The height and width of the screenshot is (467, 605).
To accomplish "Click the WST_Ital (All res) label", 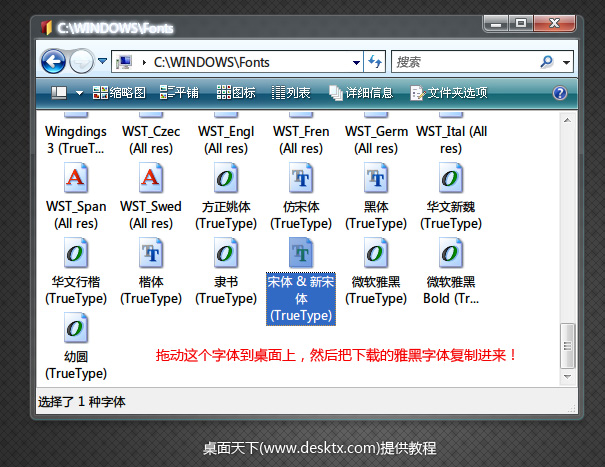I will [451, 140].
